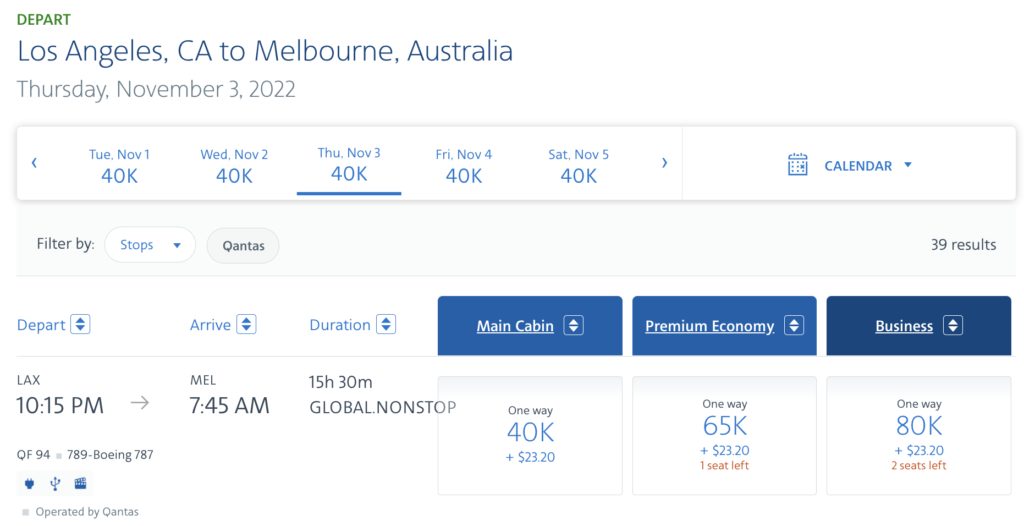The image size is (1024, 526).
Task: Click the in-flight entertainment amenity icon
Action: click(80, 484)
